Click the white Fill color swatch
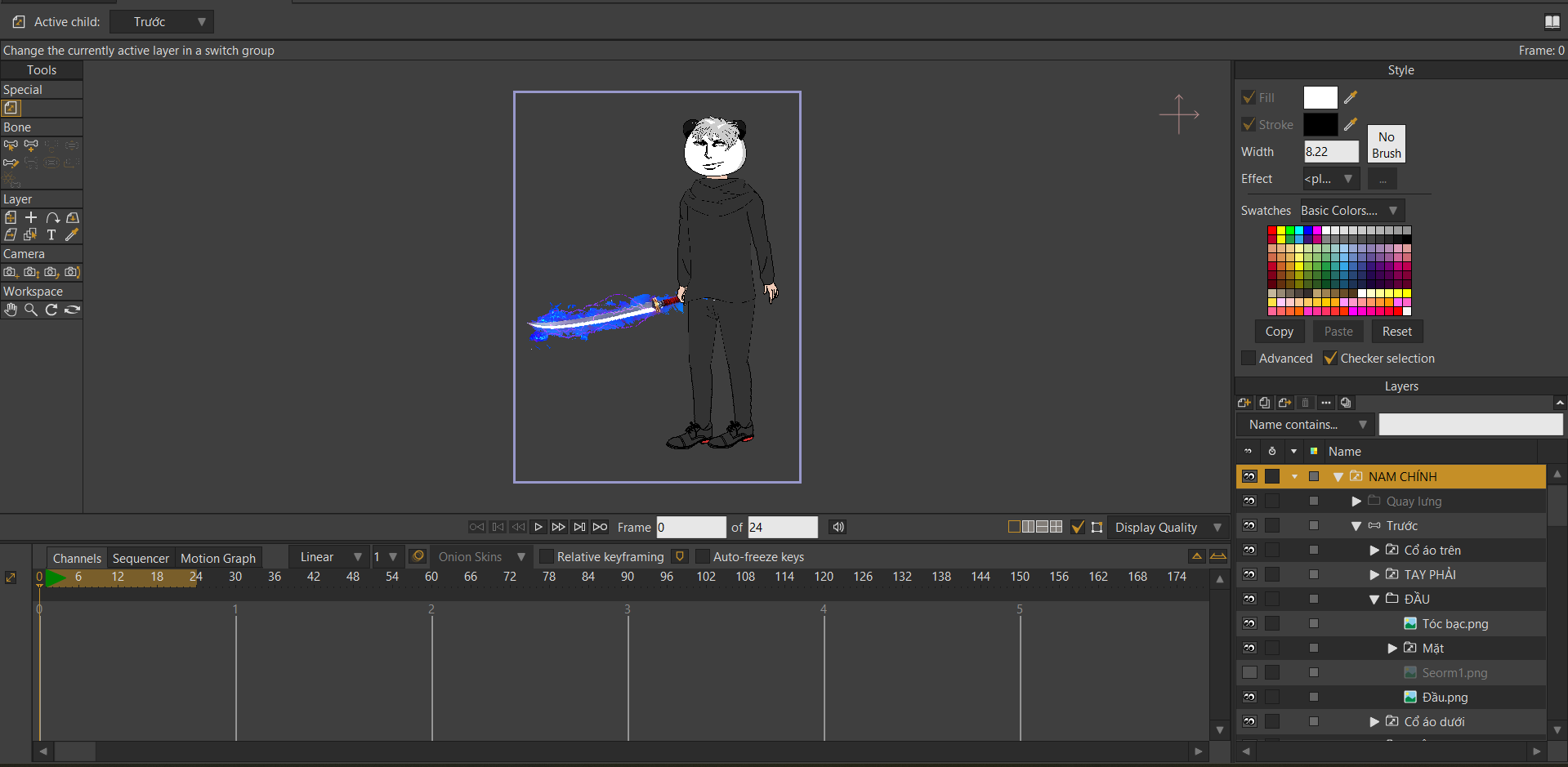1568x767 pixels. (1320, 98)
